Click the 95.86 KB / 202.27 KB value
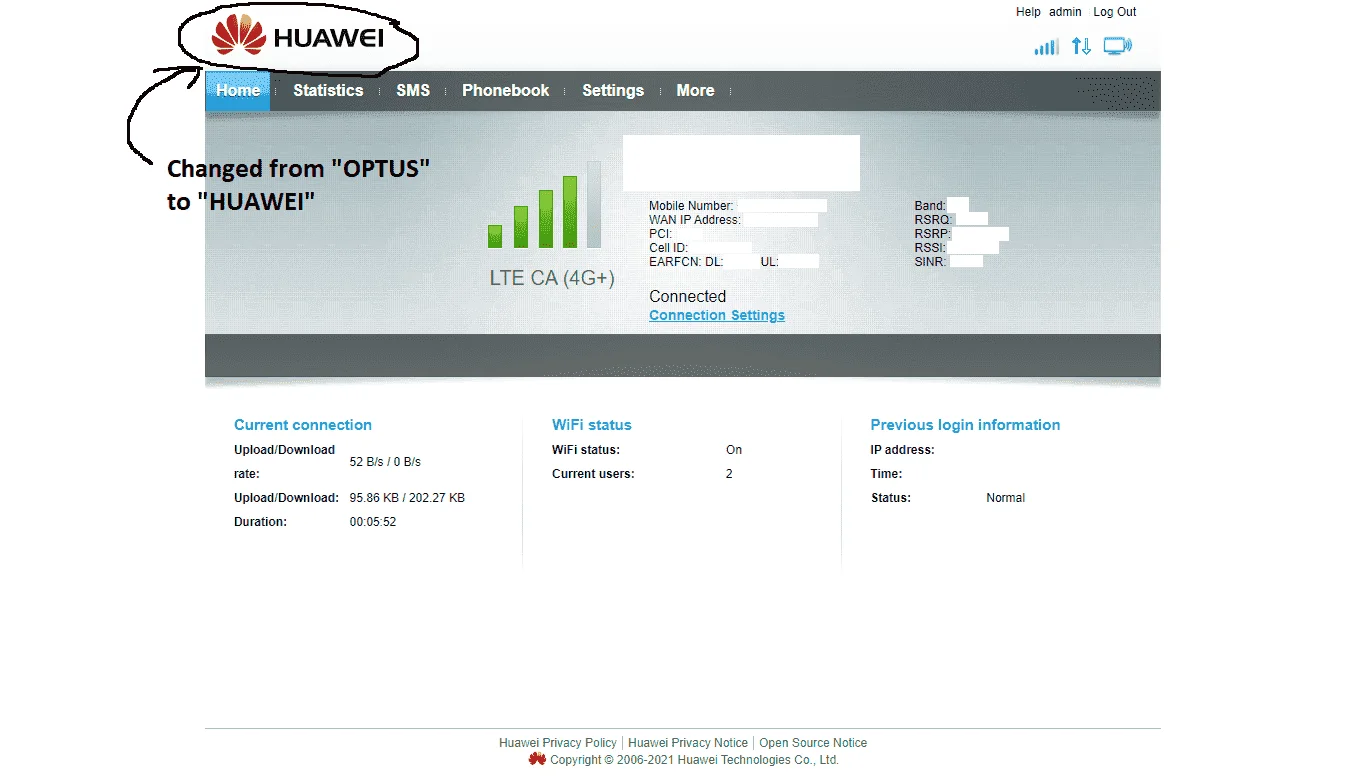This screenshot has height=778, width=1366. tap(407, 498)
